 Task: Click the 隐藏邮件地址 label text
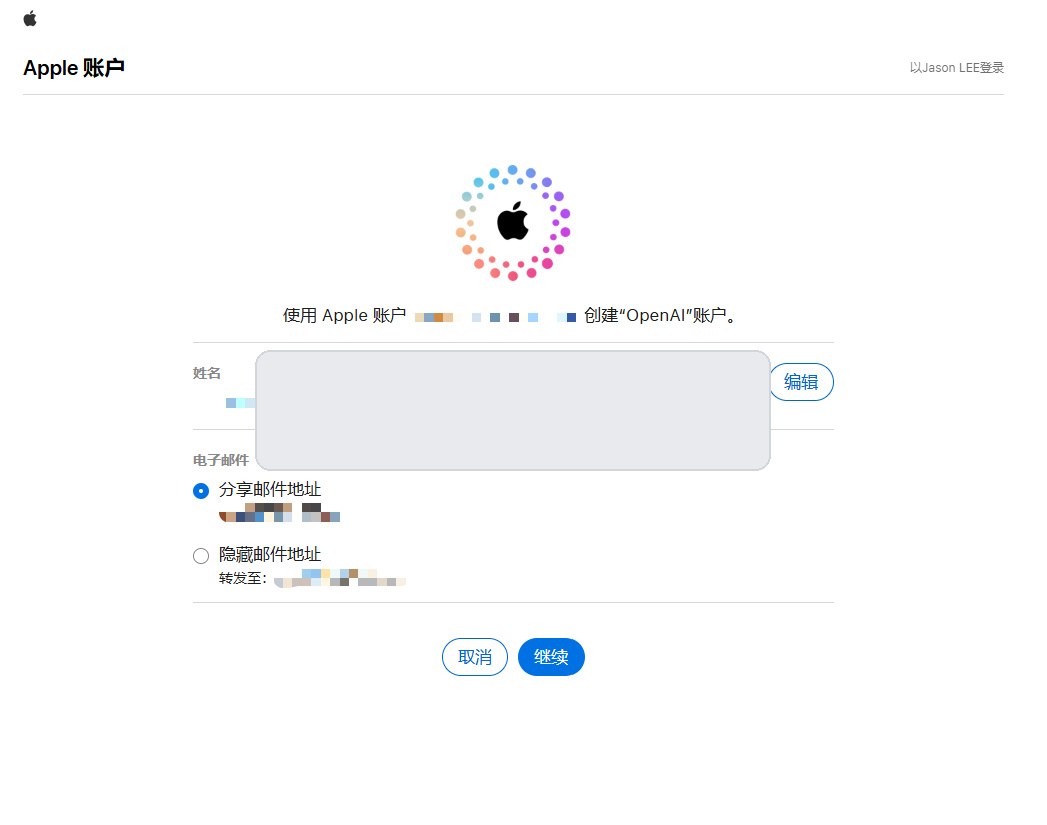point(270,554)
